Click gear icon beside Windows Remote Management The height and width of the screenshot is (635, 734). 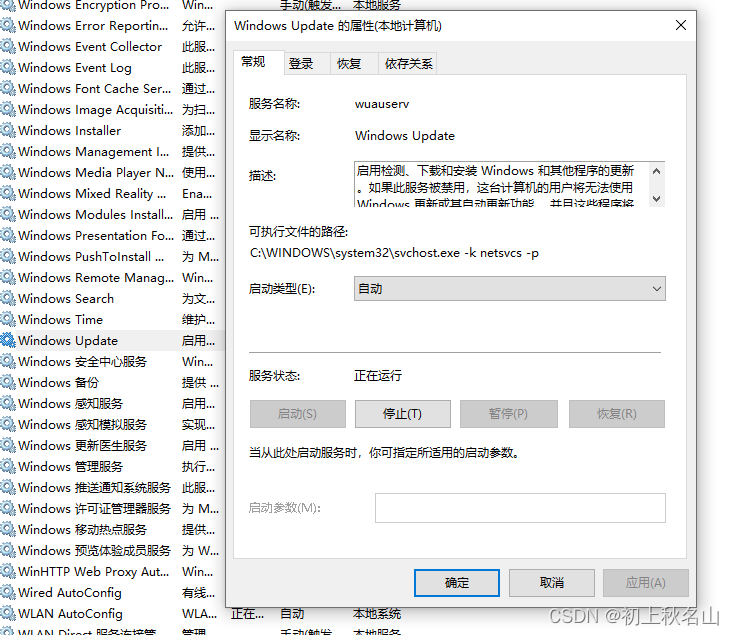[x=8, y=277]
